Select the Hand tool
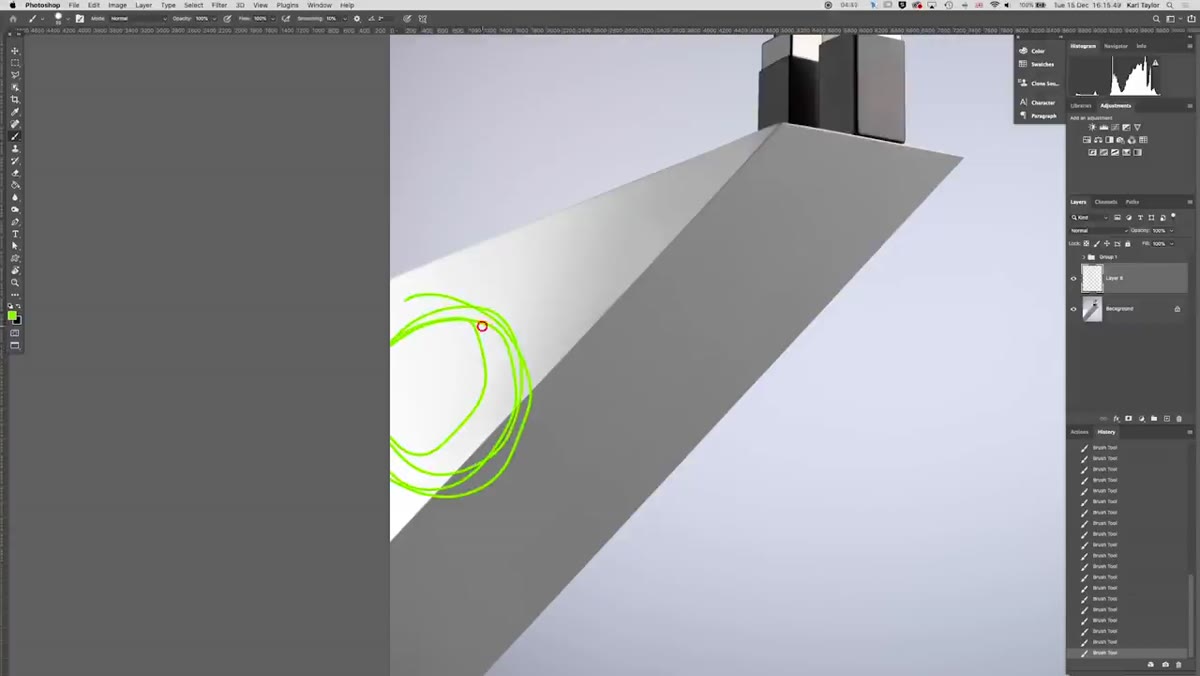This screenshot has height=676, width=1200. 15,270
